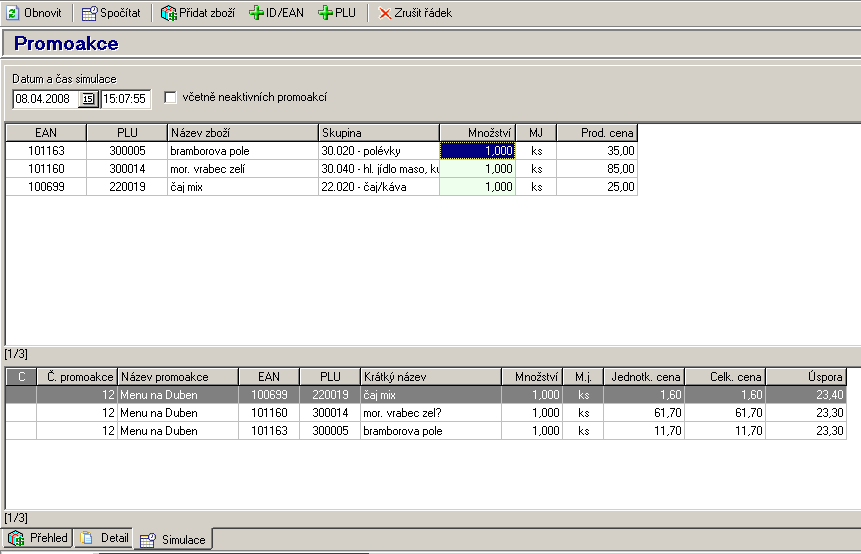Click the MJ column header
This screenshot has width=861, height=554.
click(x=536, y=133)
